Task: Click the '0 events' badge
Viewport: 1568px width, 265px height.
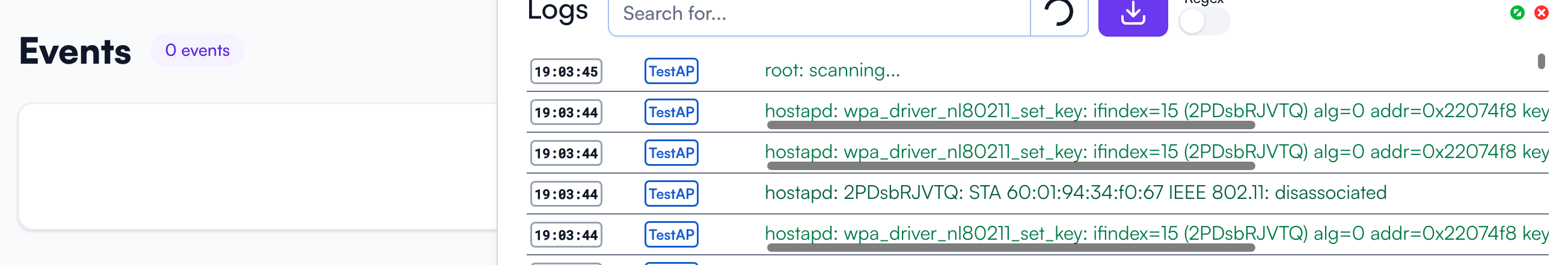Action: point(197,50)
